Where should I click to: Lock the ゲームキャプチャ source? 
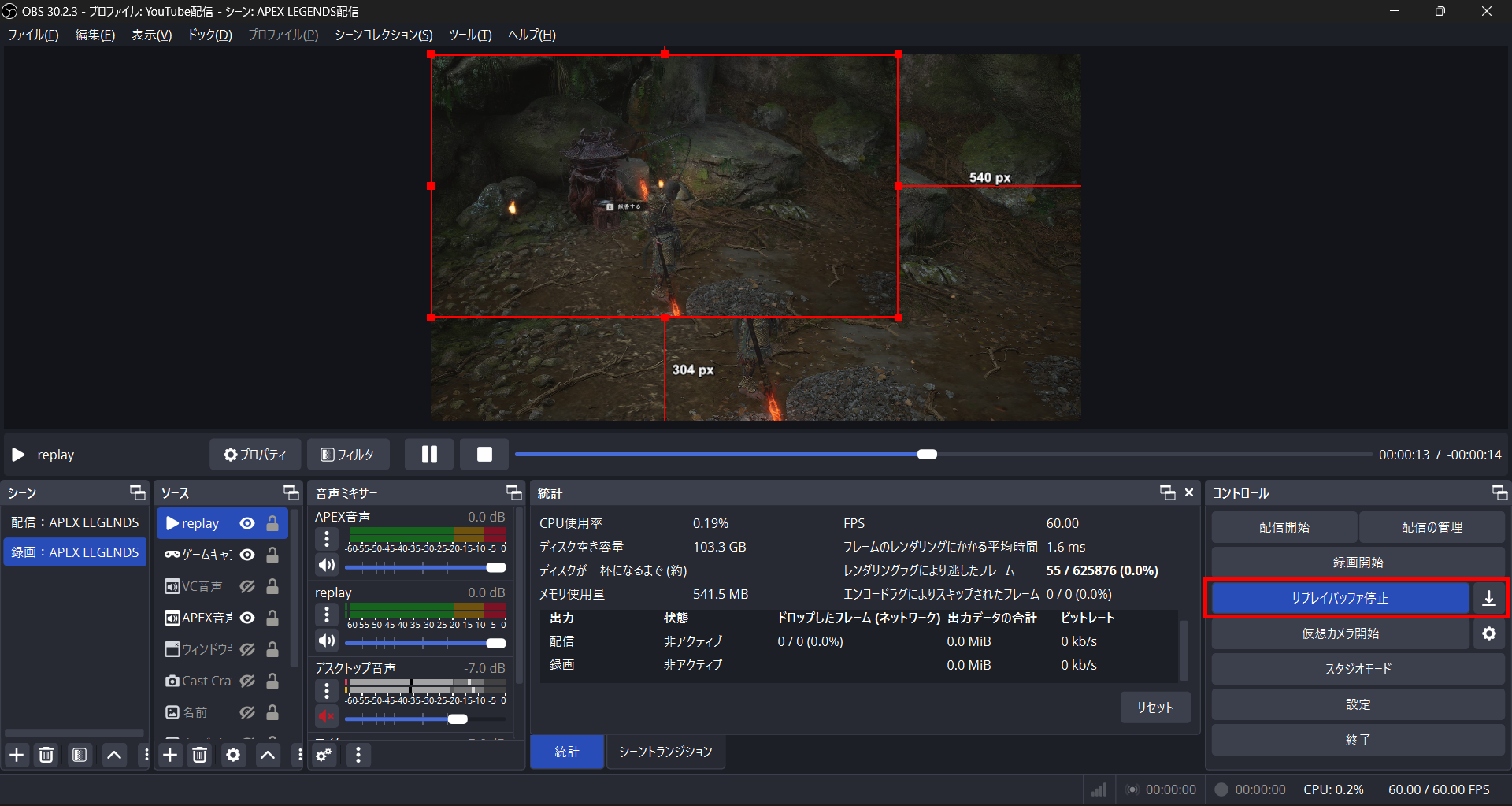click(272, 555)
